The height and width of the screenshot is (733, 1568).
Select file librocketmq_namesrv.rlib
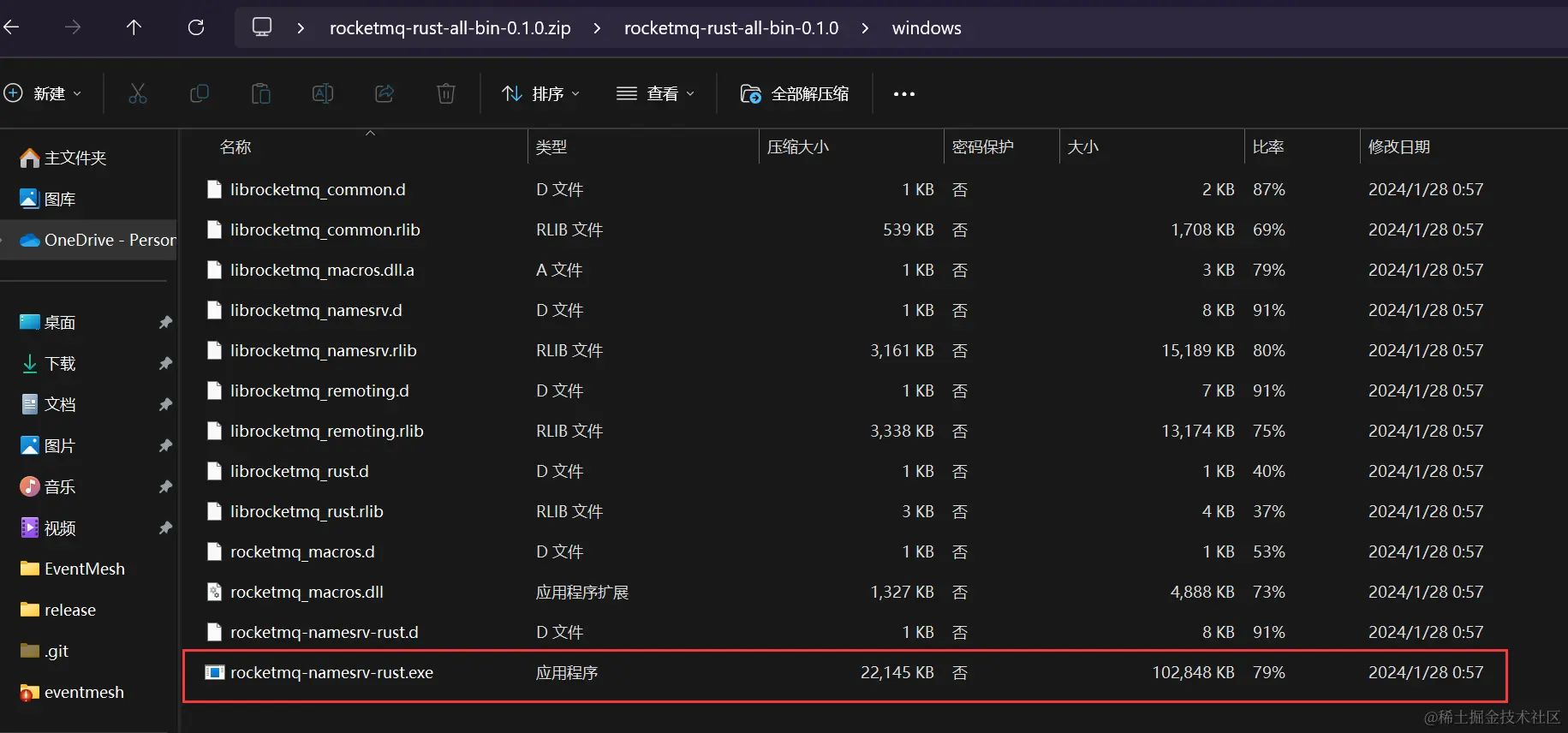click(324, 350)
